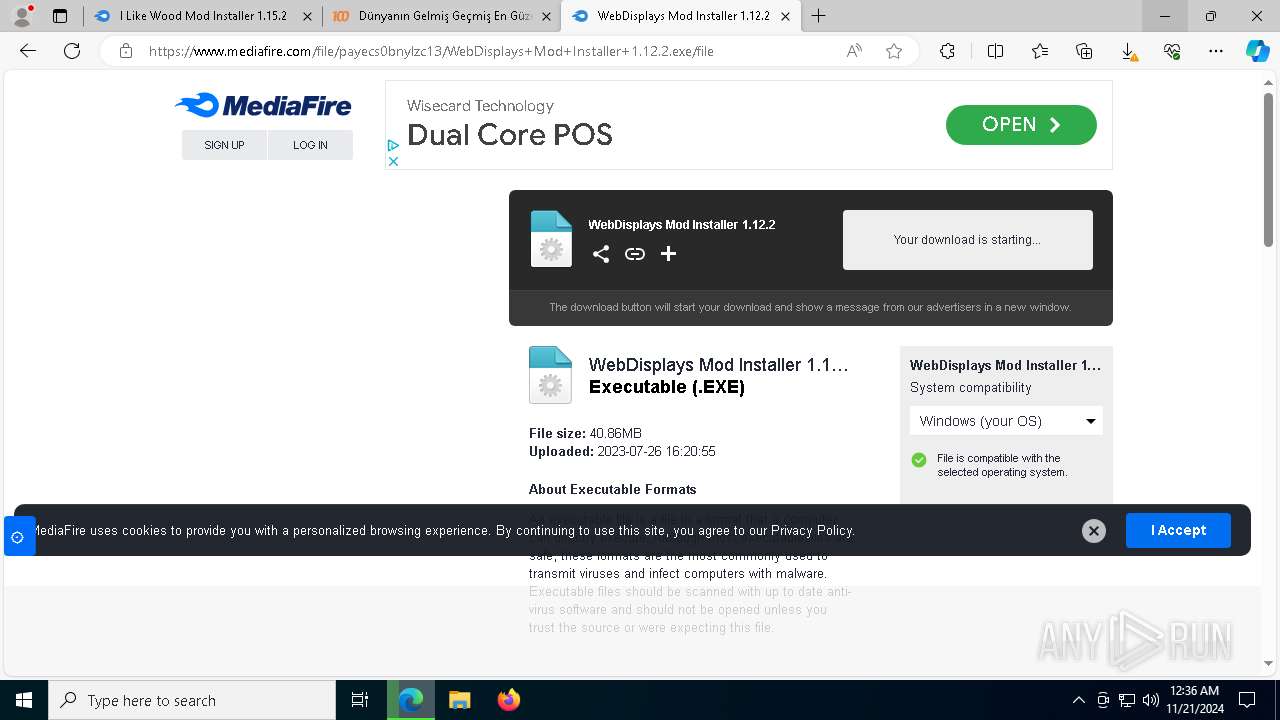
Task: Close the WebDisplays Mod Installer tab
Action: tap(786, 16)
